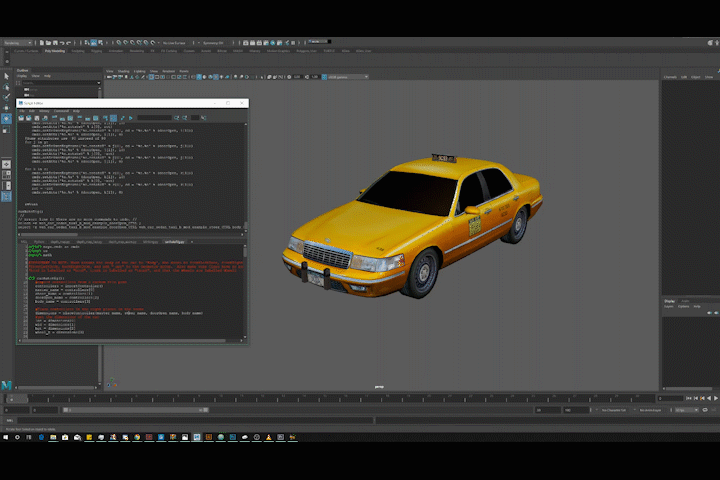
Task: Click Select by hierarchy mode icon
Action: click(87, 43)
